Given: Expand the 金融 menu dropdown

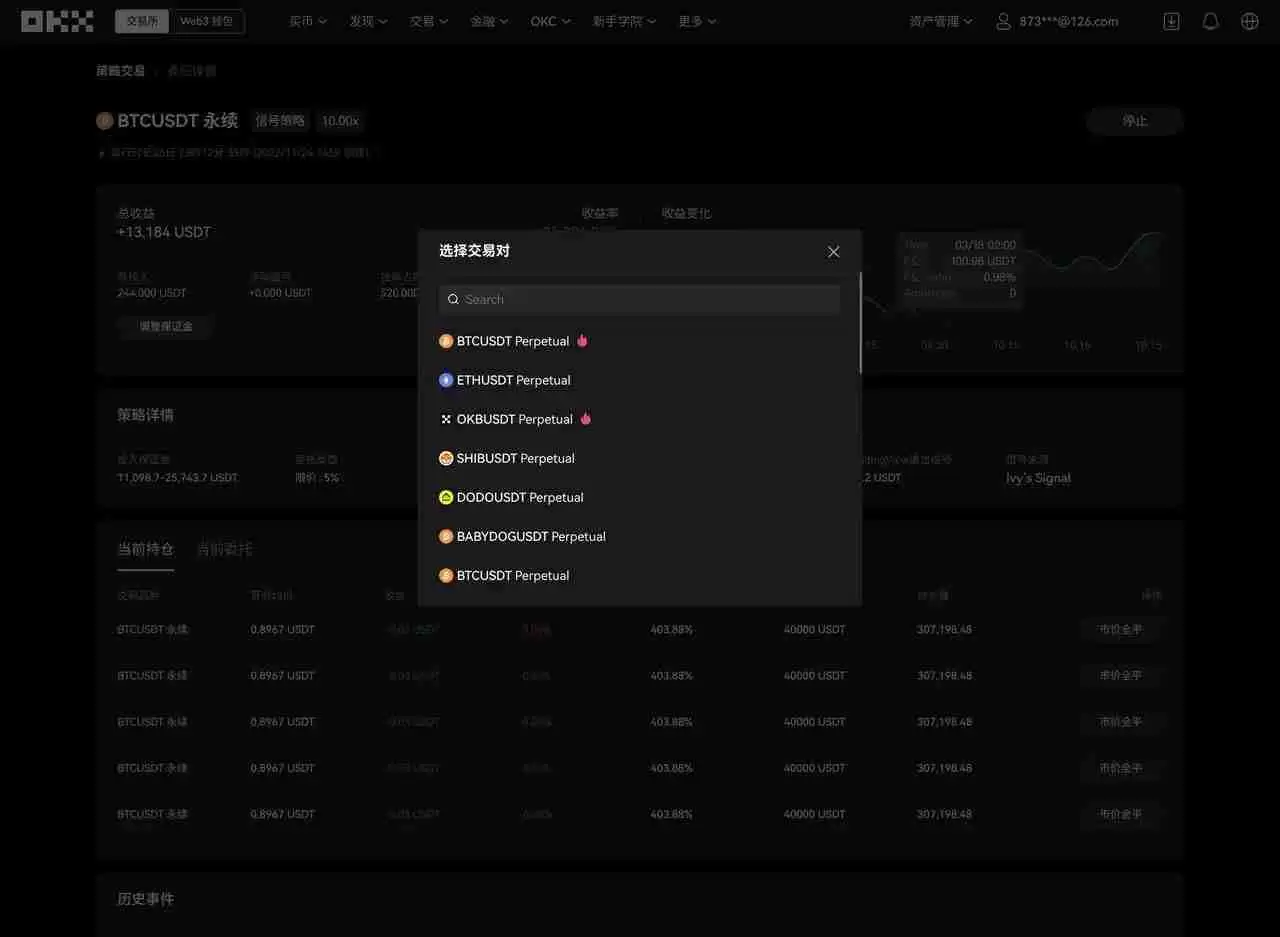Looking at the screenshot, I should (488, 20).
